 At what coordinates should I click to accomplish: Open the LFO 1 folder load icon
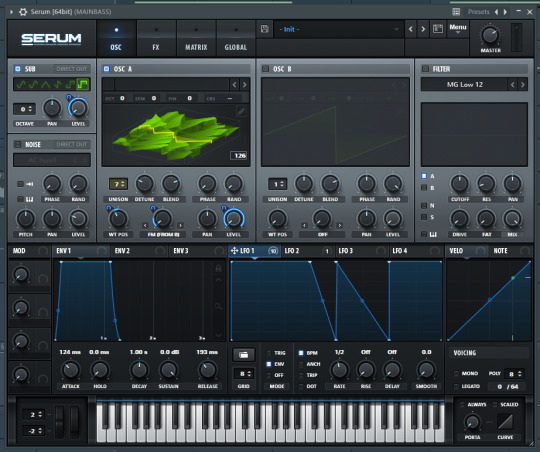point(243,355)
